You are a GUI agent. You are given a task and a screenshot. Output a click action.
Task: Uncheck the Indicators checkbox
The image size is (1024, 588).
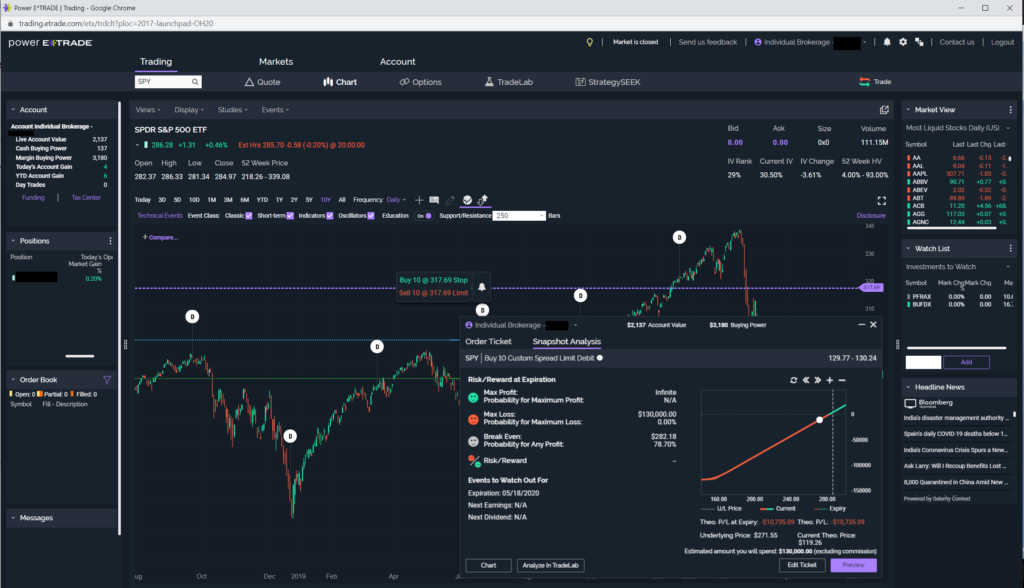click(x=330, y=216)
